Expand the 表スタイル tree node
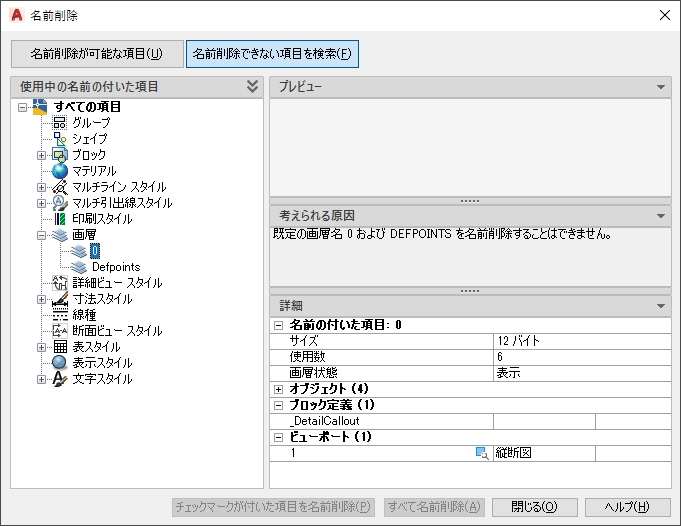Viewport: 681px width, 526px height. [41, 347]
